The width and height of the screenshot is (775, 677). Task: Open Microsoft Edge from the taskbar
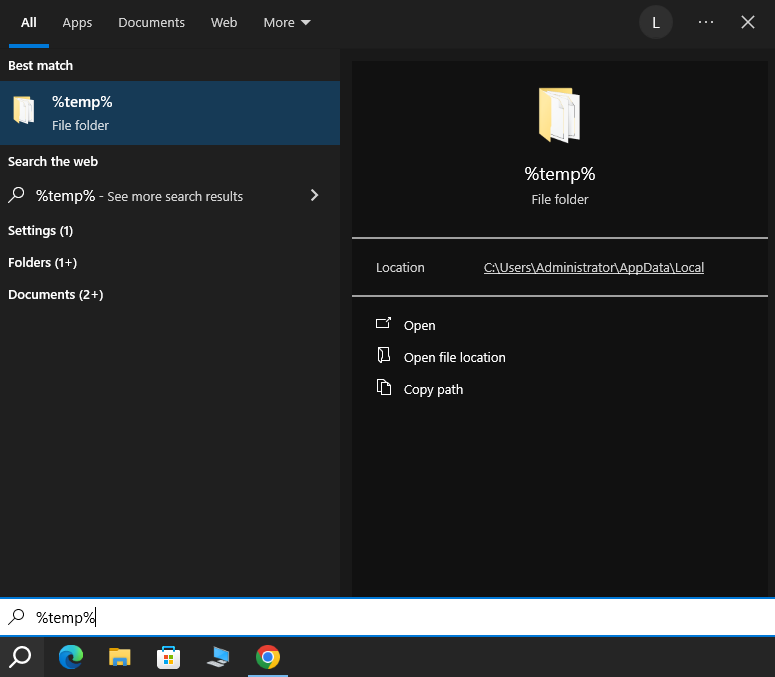(x=71, y=657)
